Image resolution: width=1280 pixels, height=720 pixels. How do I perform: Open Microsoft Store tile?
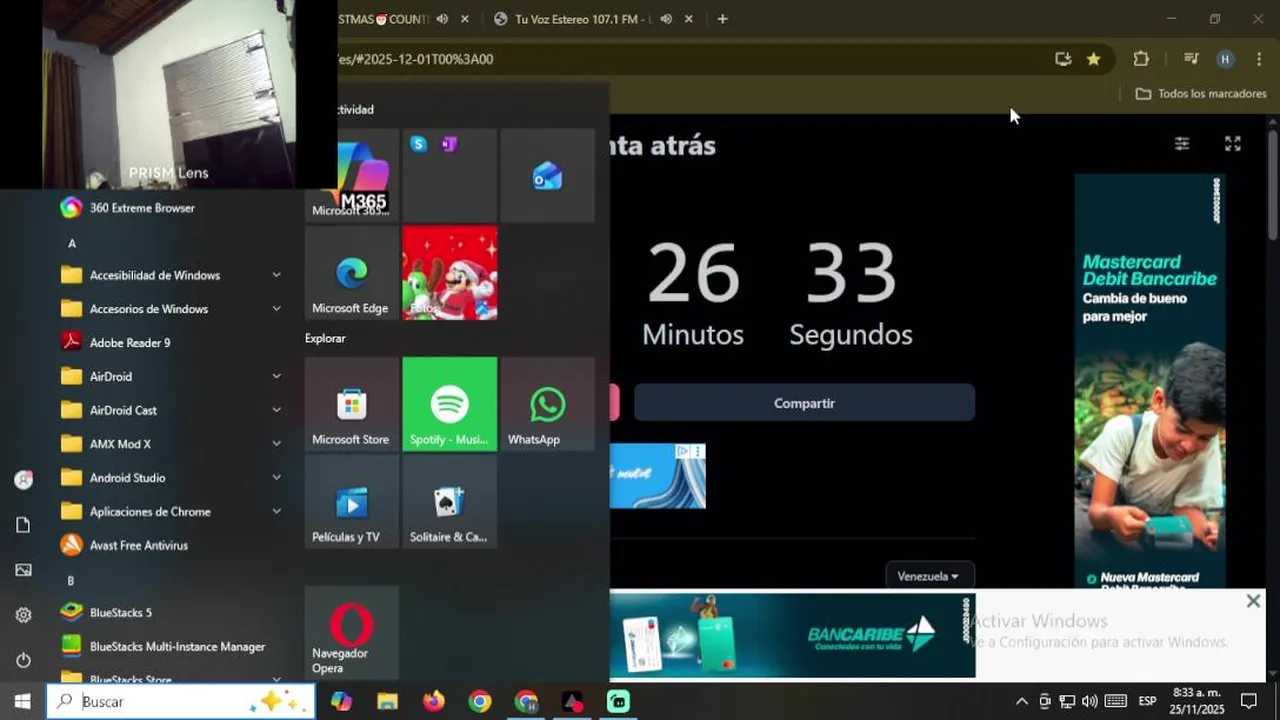(x=351, y=404)
